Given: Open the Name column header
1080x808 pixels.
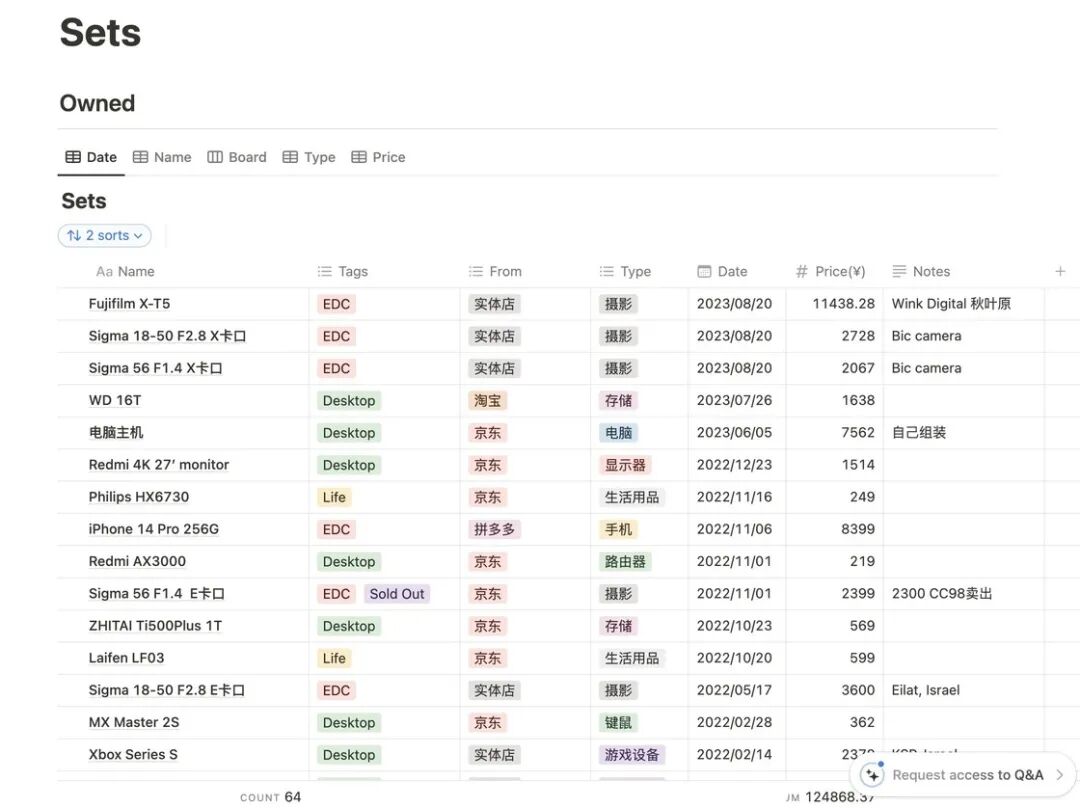Looking at the screenshot, I should coord(125,271).
